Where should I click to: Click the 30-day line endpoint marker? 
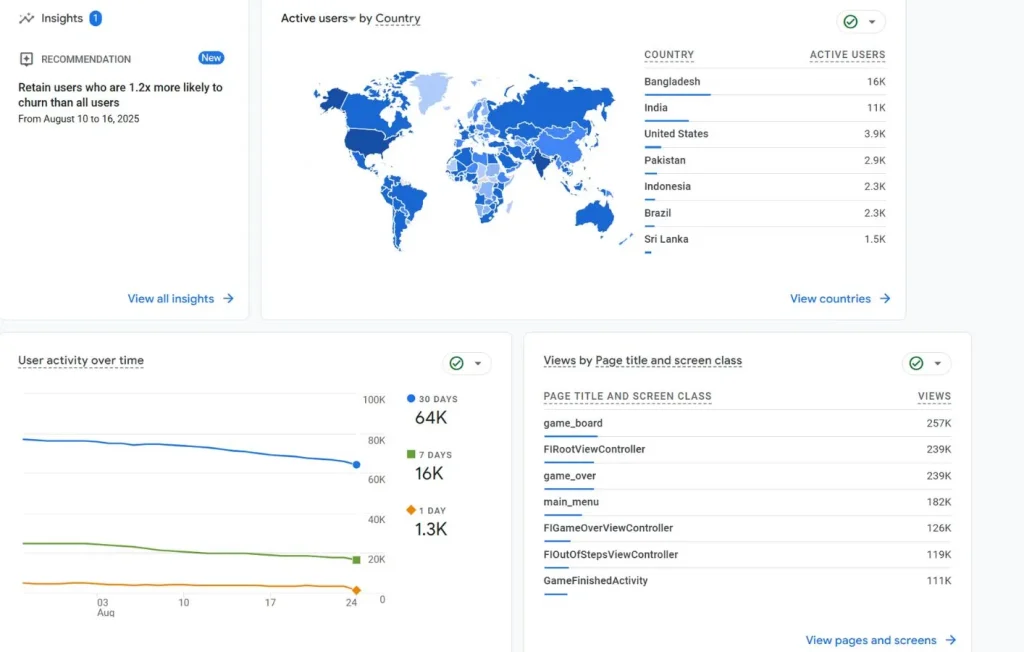click(356, 465)
